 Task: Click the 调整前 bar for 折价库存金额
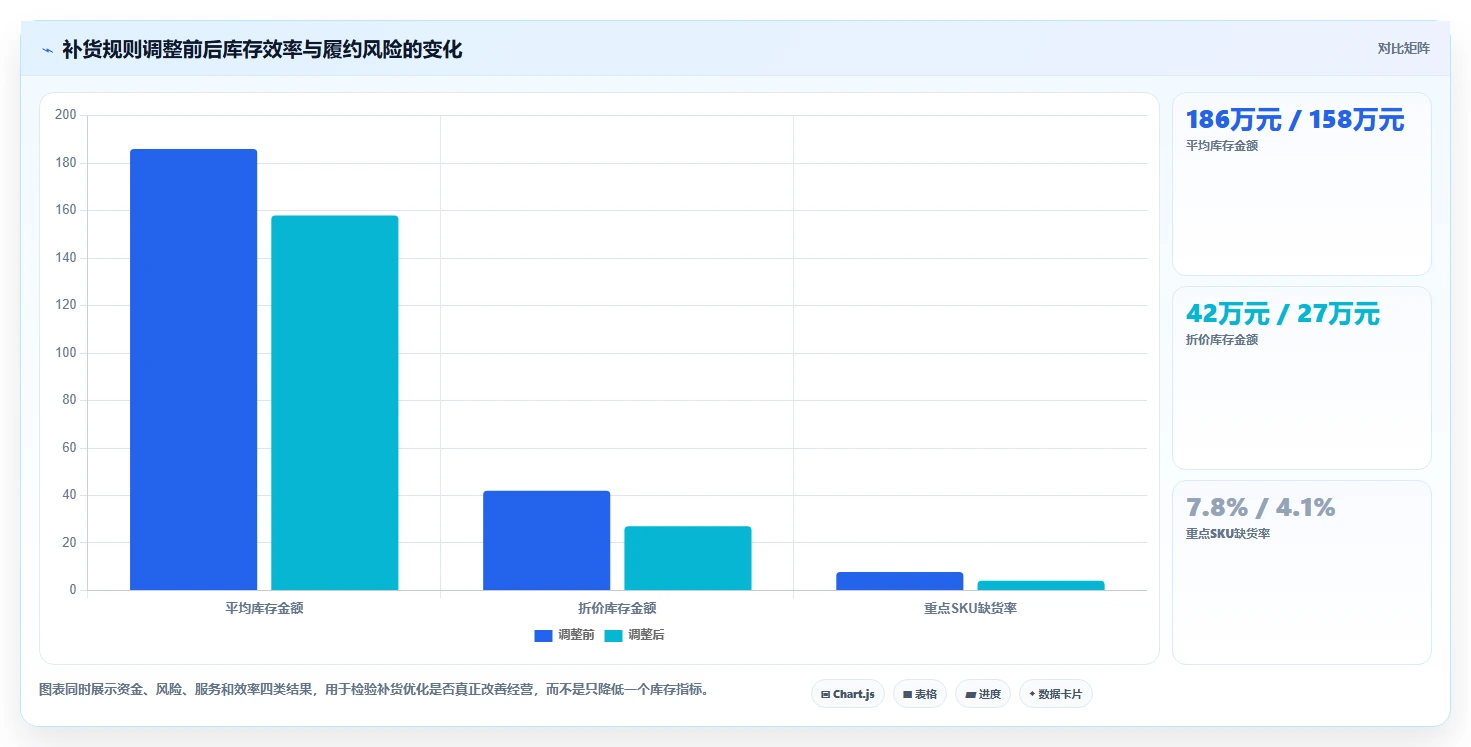(x=546, y=540)
